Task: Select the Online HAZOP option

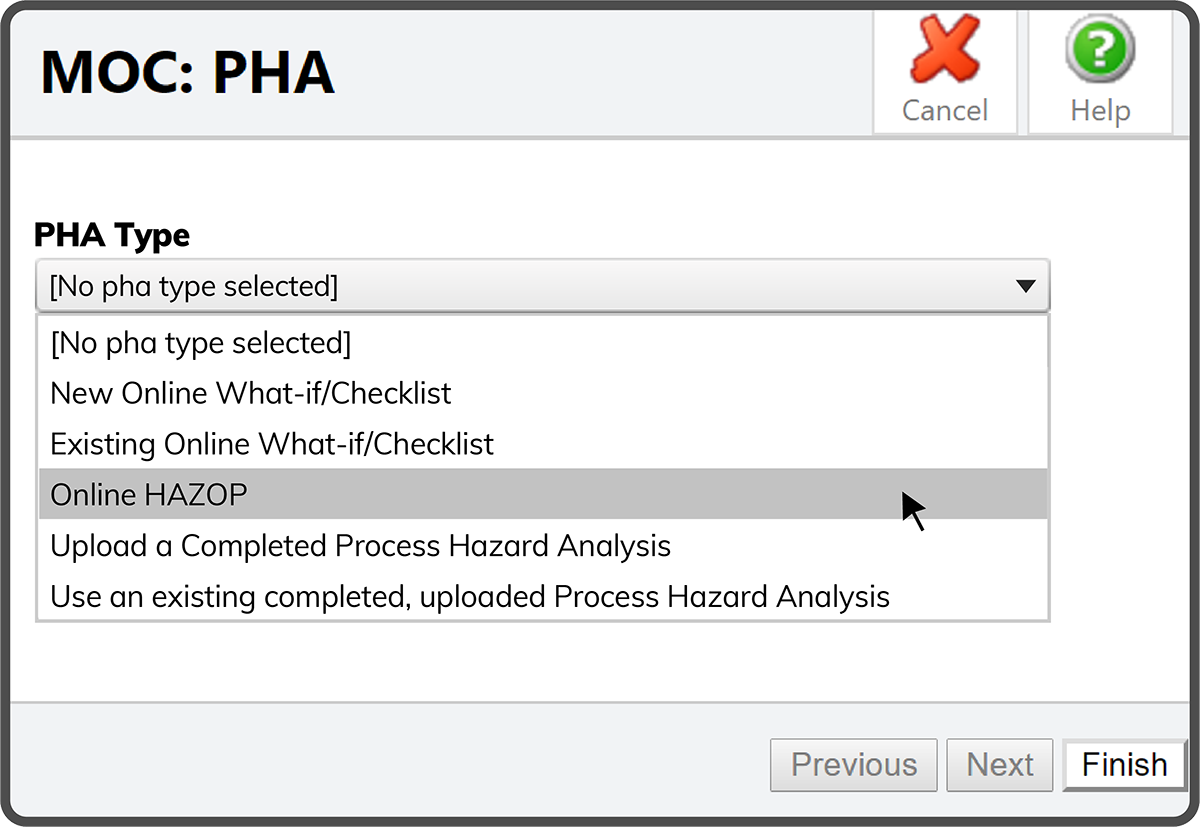Action: pos(150,495)
